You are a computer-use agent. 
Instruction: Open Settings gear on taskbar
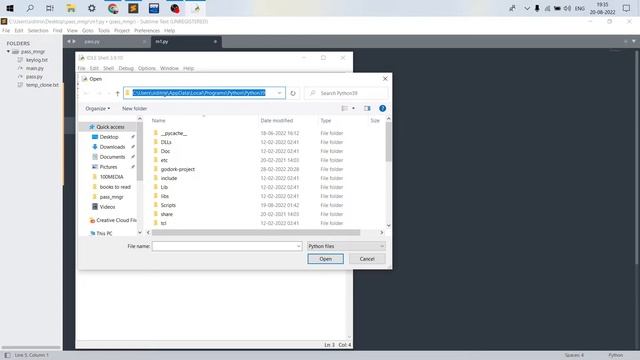(92, 8)
